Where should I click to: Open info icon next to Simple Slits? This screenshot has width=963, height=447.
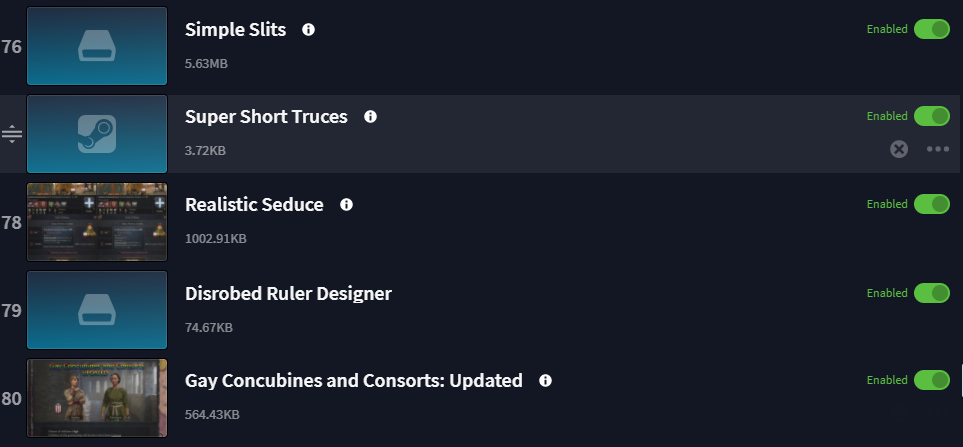point(308,29)
